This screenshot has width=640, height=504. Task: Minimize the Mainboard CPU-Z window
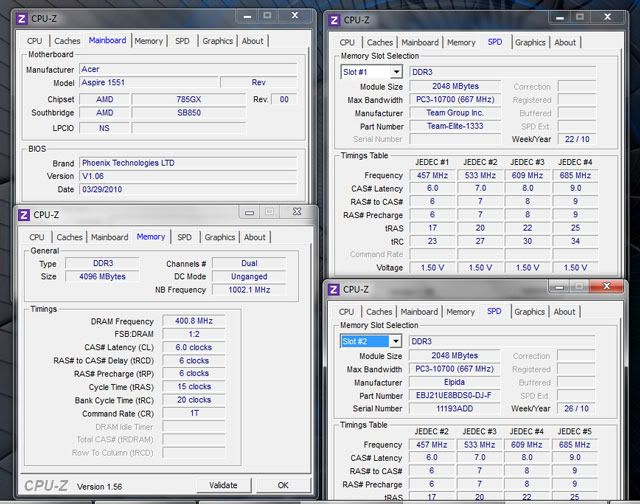click(x=247, y=16)
